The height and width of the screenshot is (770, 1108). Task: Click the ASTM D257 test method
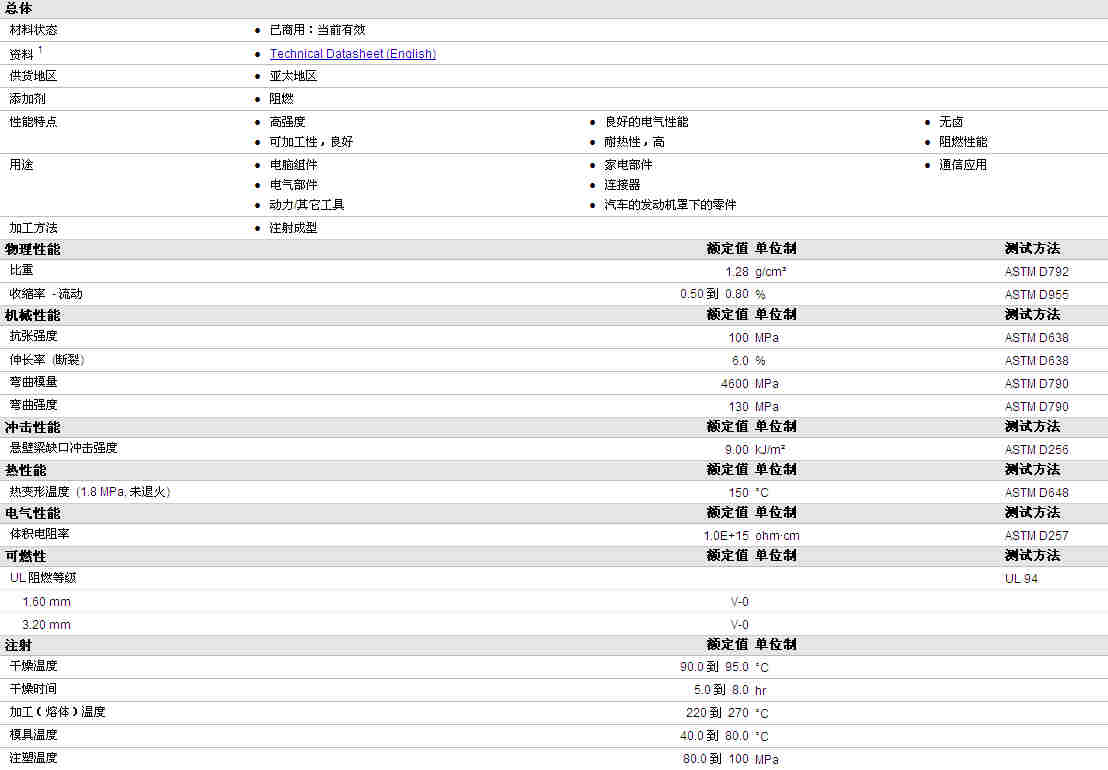point(1037,536)
